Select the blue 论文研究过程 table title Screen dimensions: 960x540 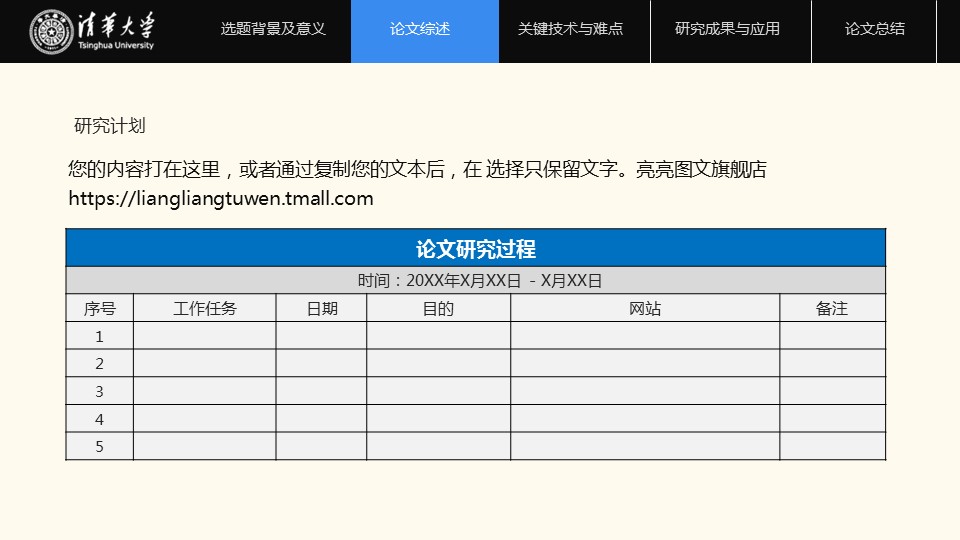[476, 249]
